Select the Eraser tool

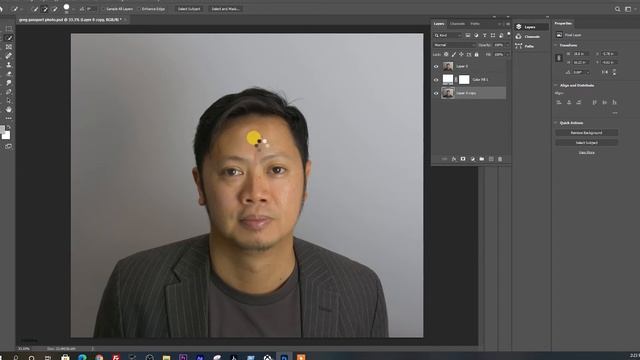[9, 73]
